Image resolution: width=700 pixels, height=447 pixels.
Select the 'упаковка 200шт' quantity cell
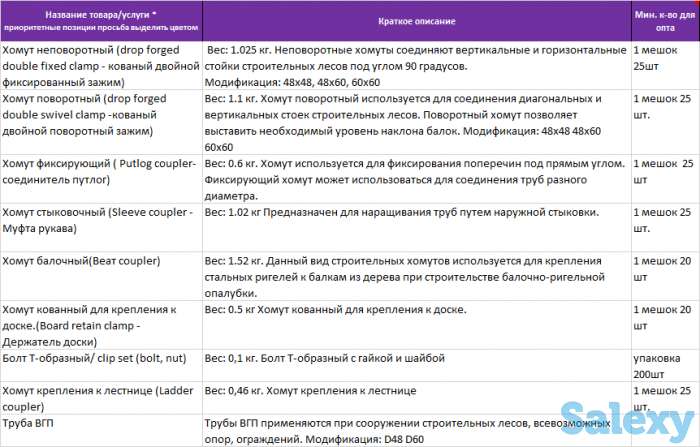coord(664,365)
